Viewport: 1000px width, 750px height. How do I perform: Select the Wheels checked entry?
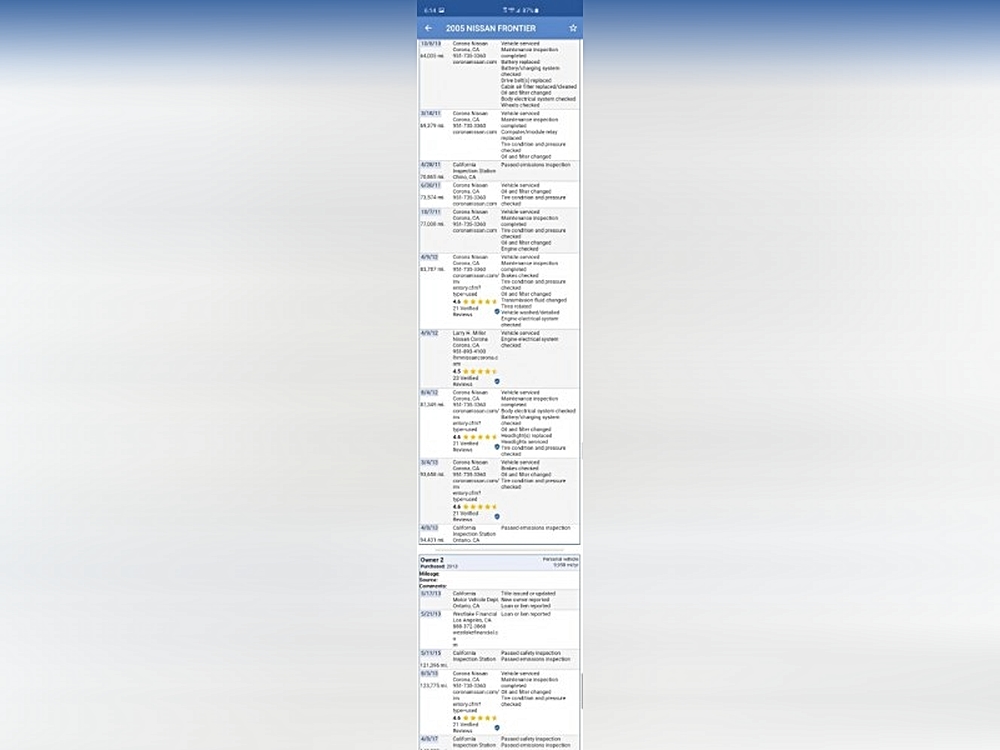click(x=520, y=105)
